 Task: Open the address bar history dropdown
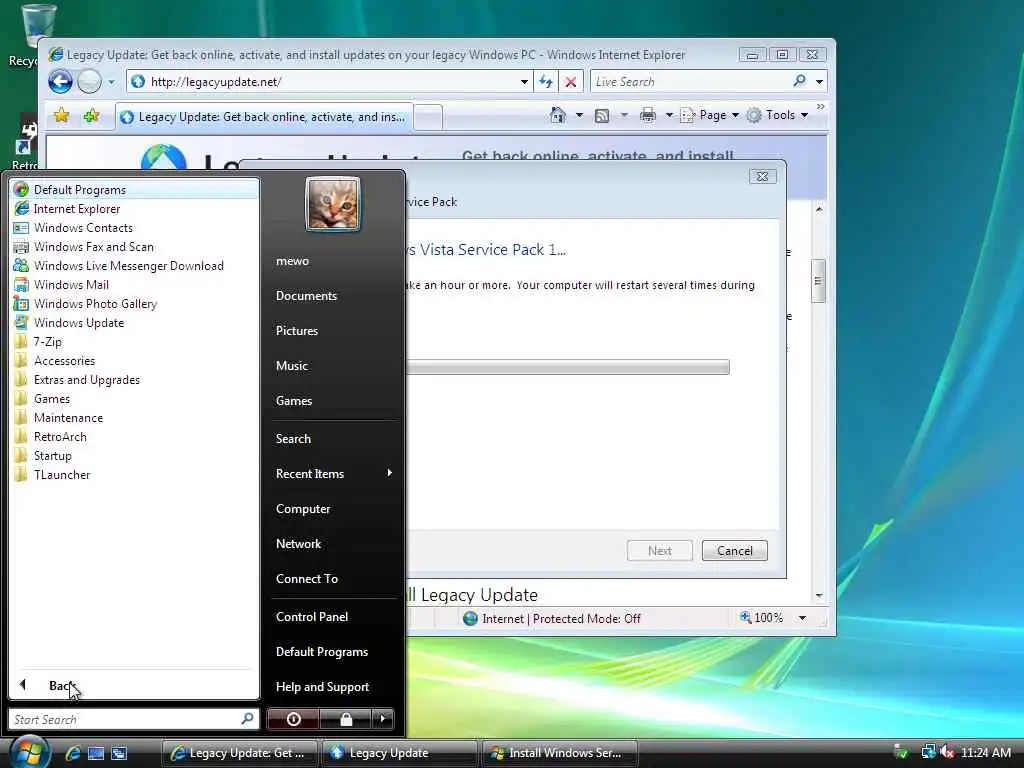524,82
